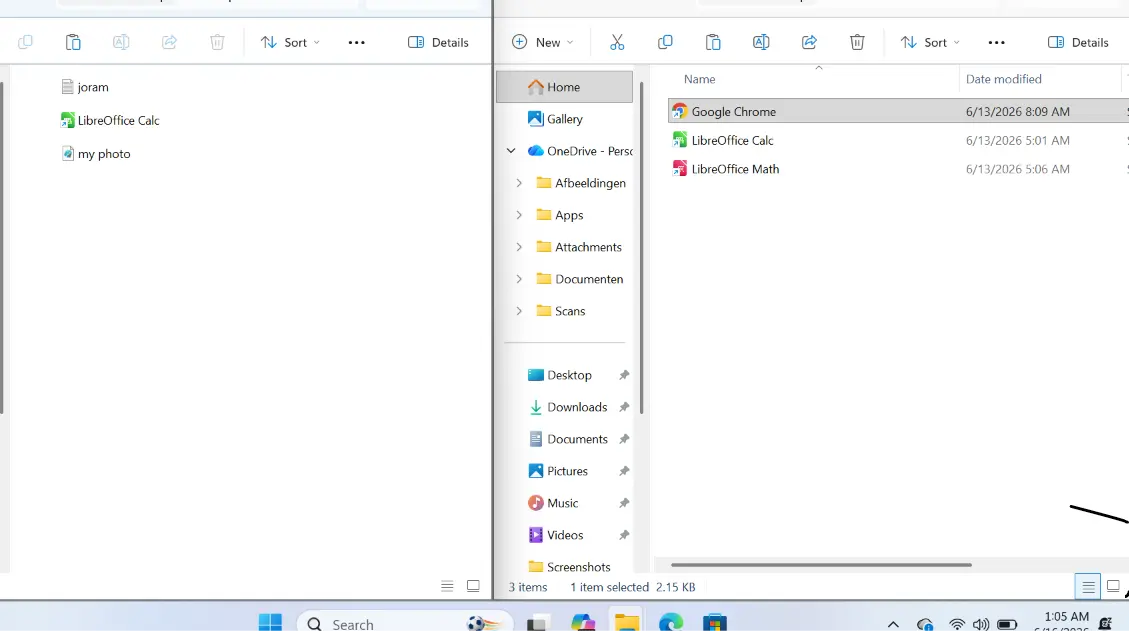Click pin icon next to Downloads
The height and width of the screenshot is (631, 1129).
pyautogui.click(x=624, y=407)
